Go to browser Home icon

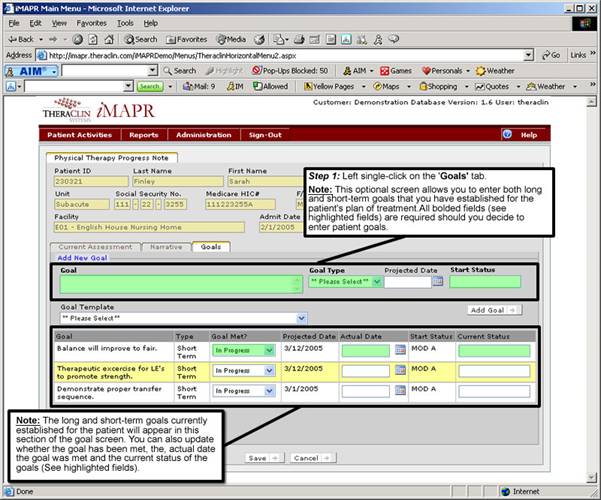click(109, 39)
